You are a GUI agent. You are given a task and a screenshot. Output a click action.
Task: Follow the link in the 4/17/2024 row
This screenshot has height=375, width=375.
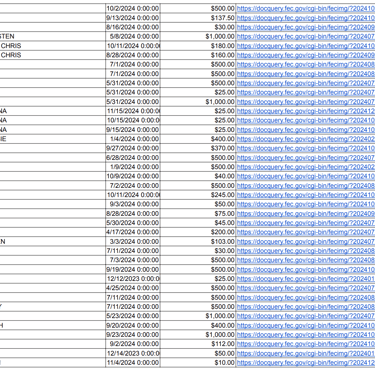(306, 232)
